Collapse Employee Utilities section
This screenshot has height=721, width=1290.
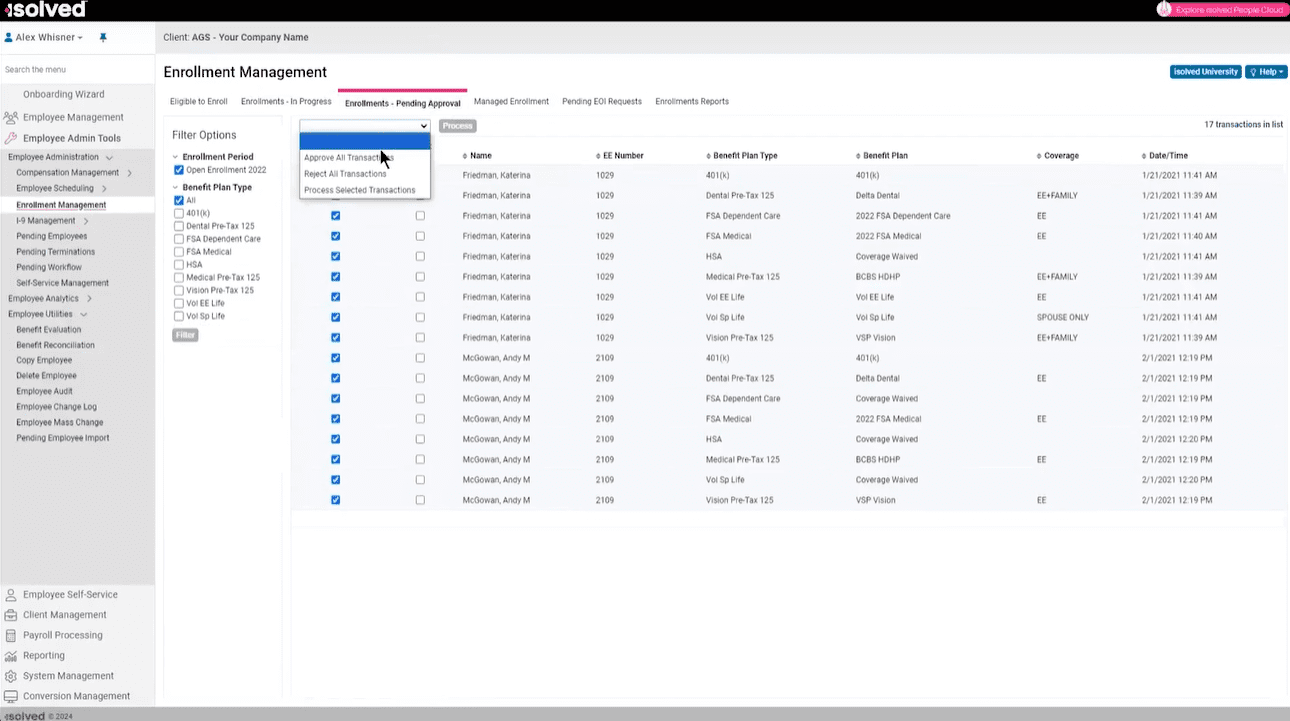[x=83, y=314]
